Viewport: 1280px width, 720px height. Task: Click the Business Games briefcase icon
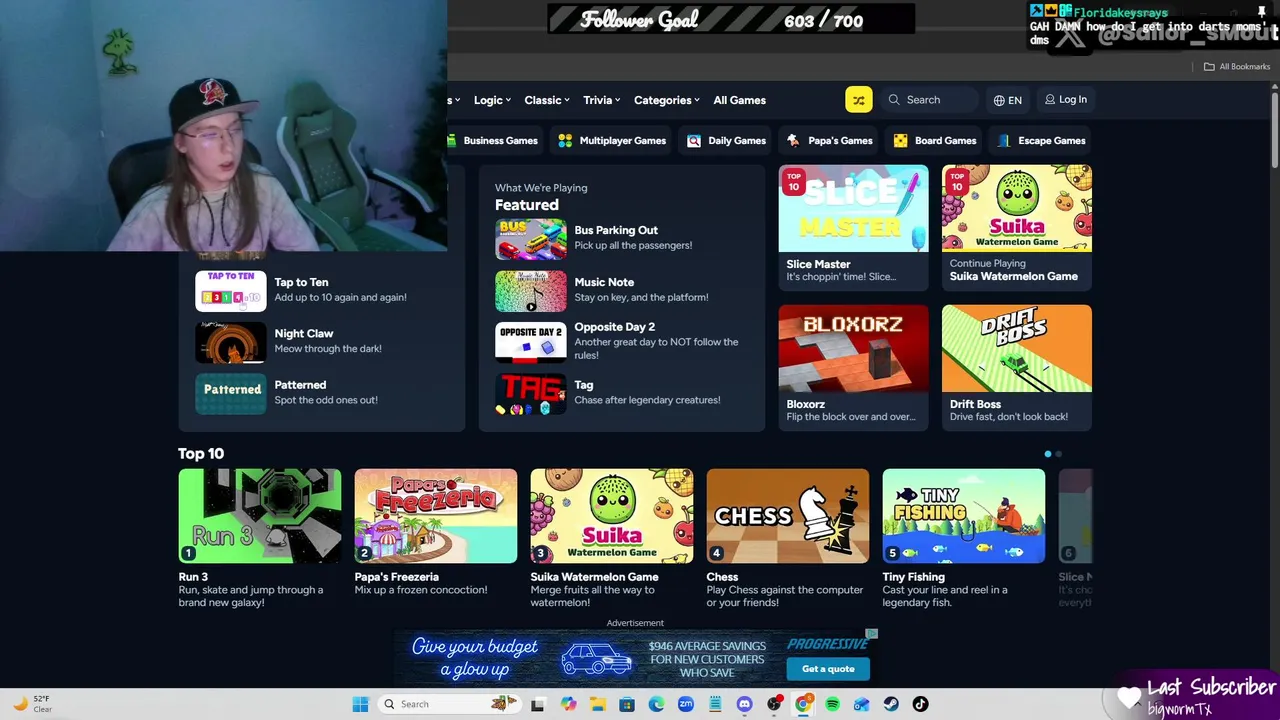tap(452, 141)
